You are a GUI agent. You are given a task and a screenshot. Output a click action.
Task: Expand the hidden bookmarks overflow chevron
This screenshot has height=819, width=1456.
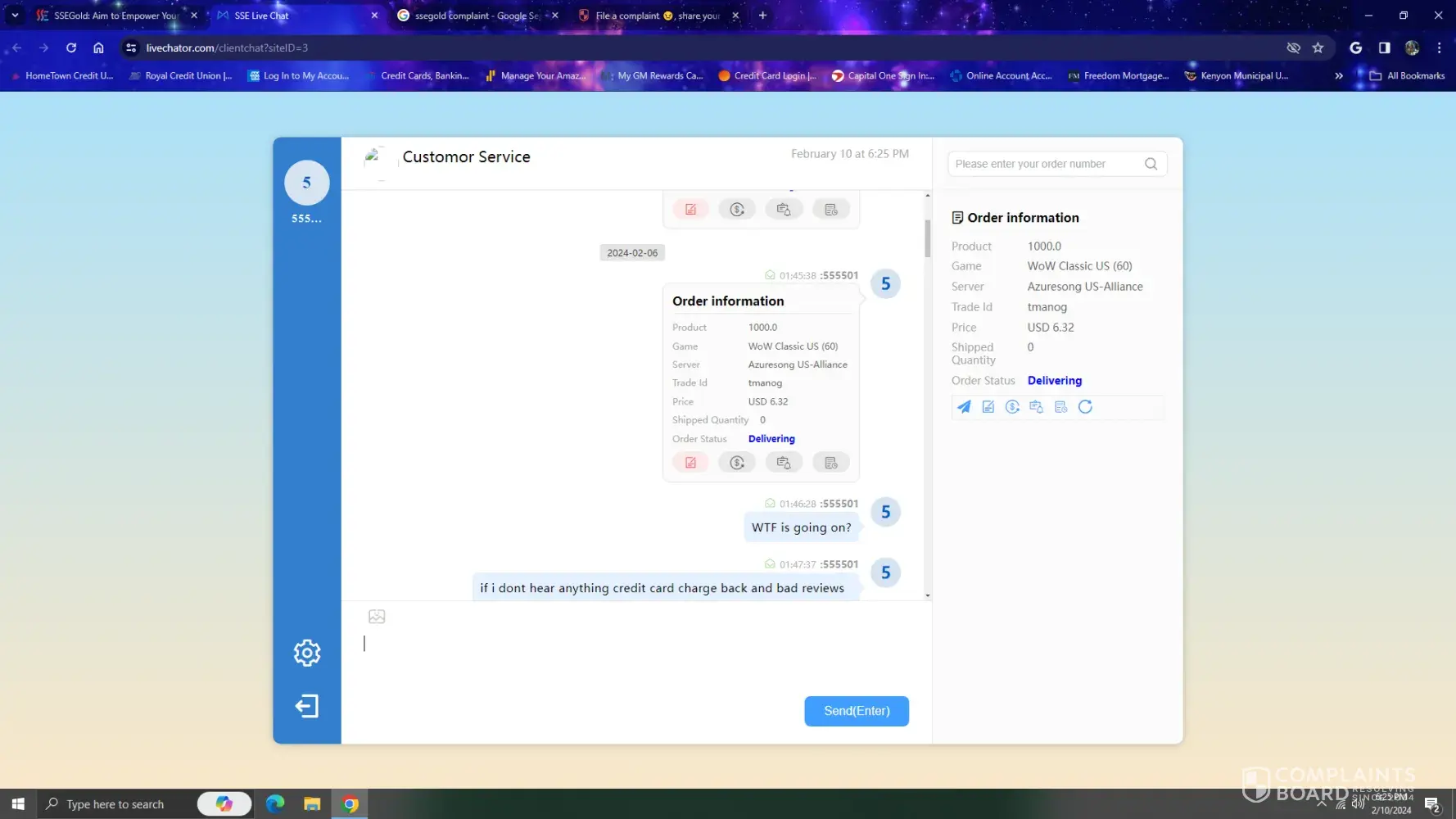click(x=1338, y=75)
